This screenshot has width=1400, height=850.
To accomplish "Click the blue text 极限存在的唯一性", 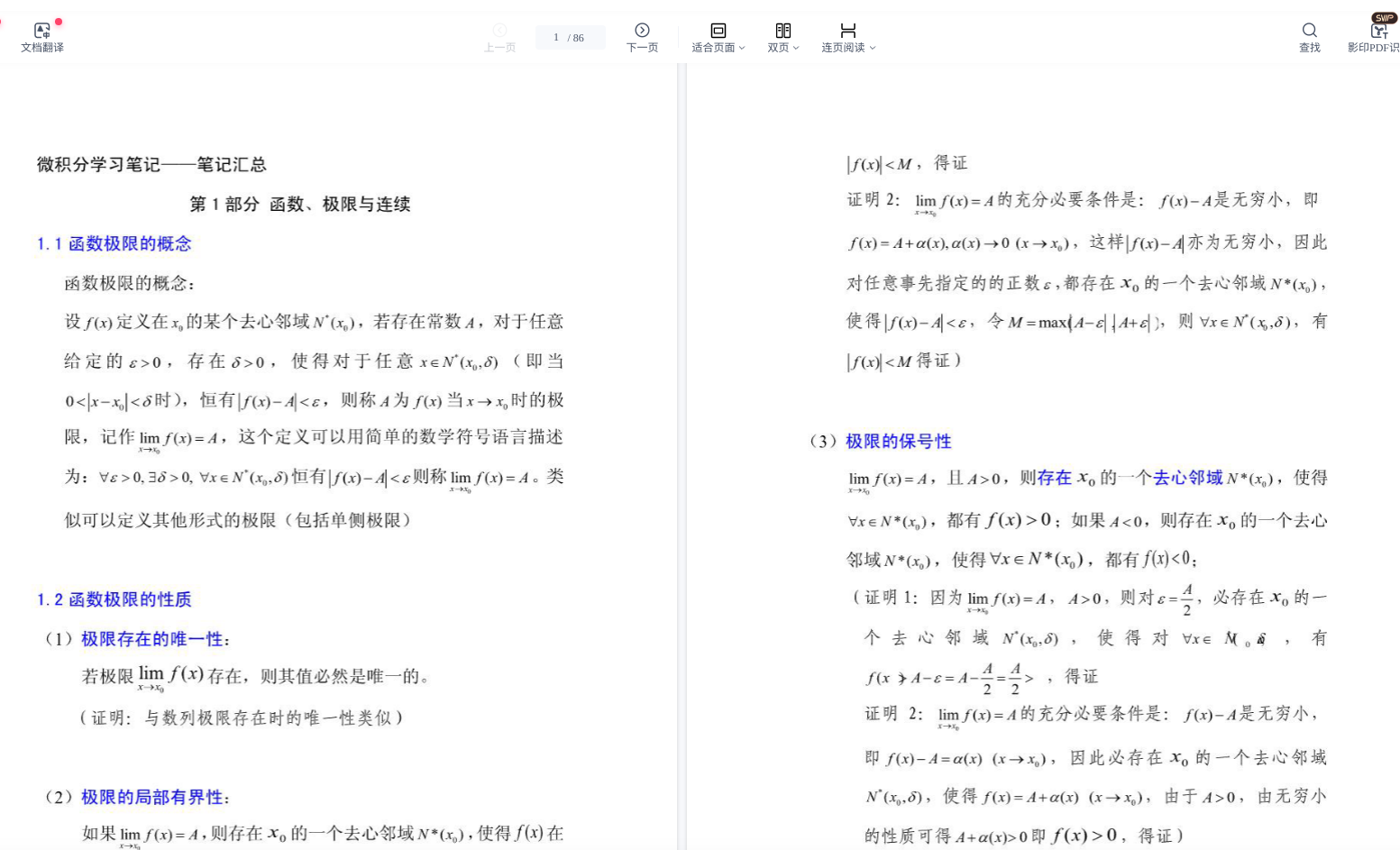I will (151, 639).
